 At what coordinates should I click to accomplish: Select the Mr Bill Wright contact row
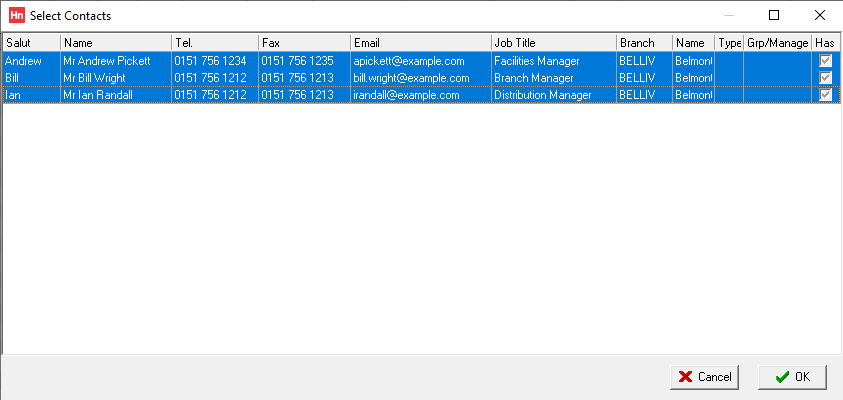coord(421,78)
